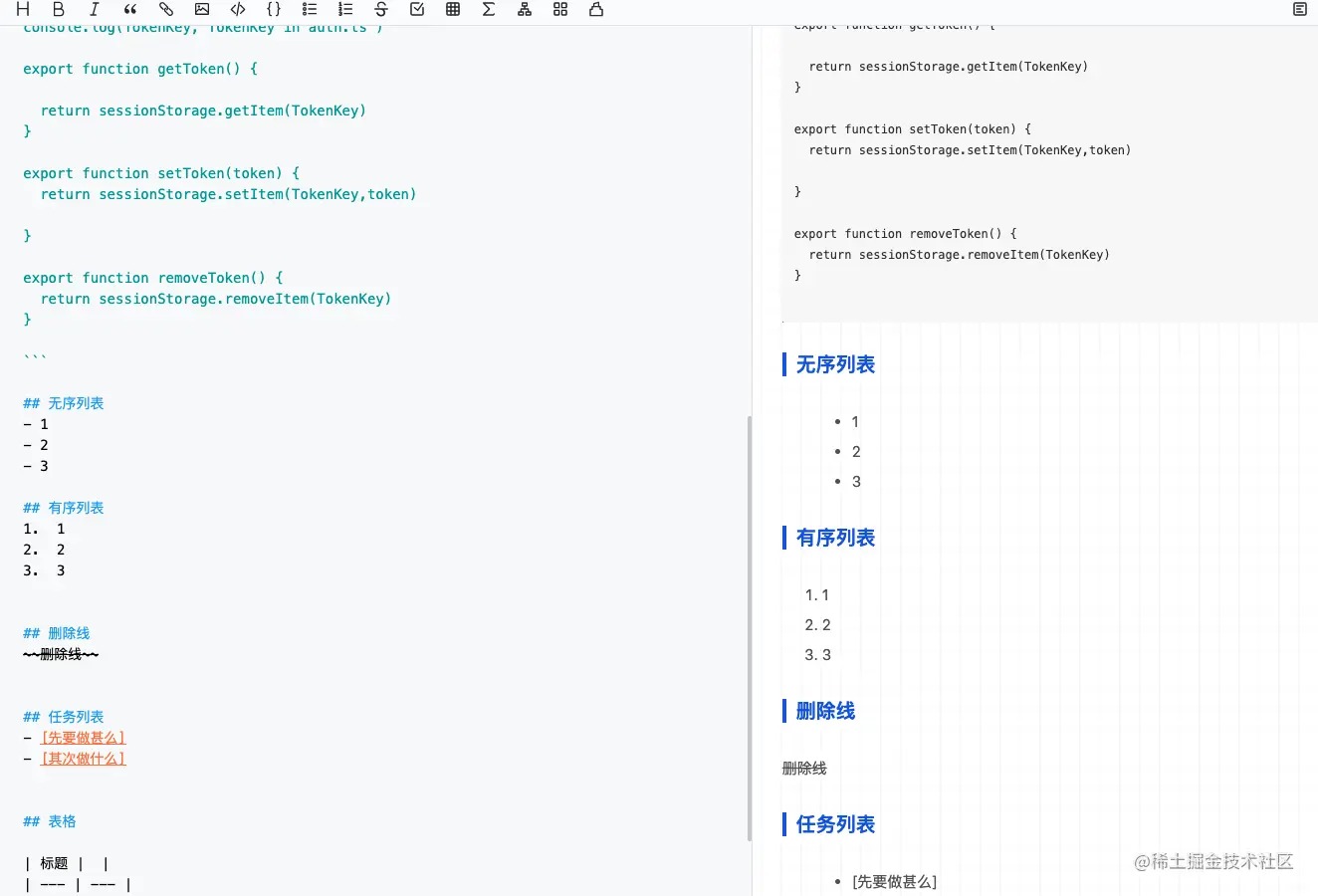Click the '- 2' list line in the editor
This screenshot has height=896, width=1318.
point(36,445)
